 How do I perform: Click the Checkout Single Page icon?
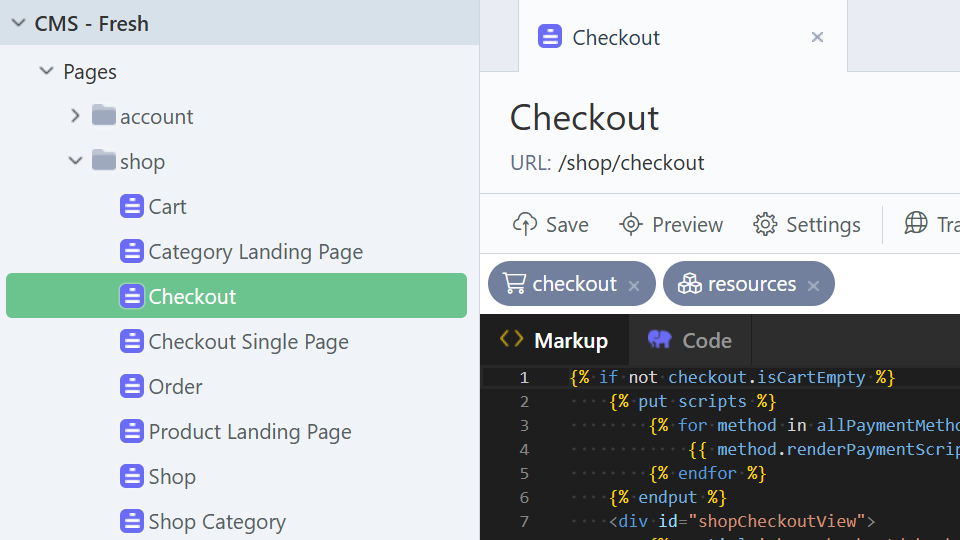click(132, 341)
